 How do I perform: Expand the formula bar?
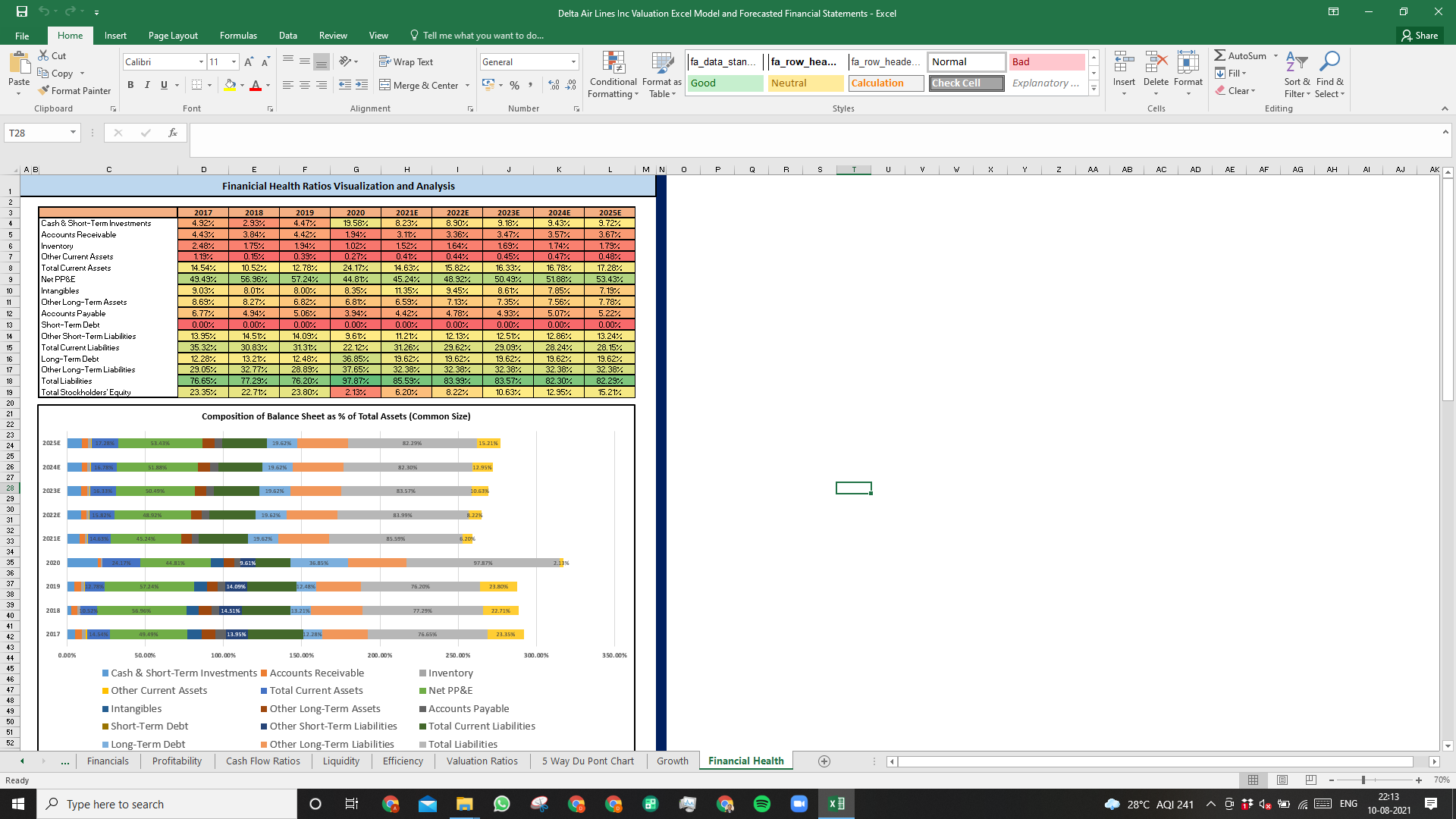click(x=1445, y=132)
